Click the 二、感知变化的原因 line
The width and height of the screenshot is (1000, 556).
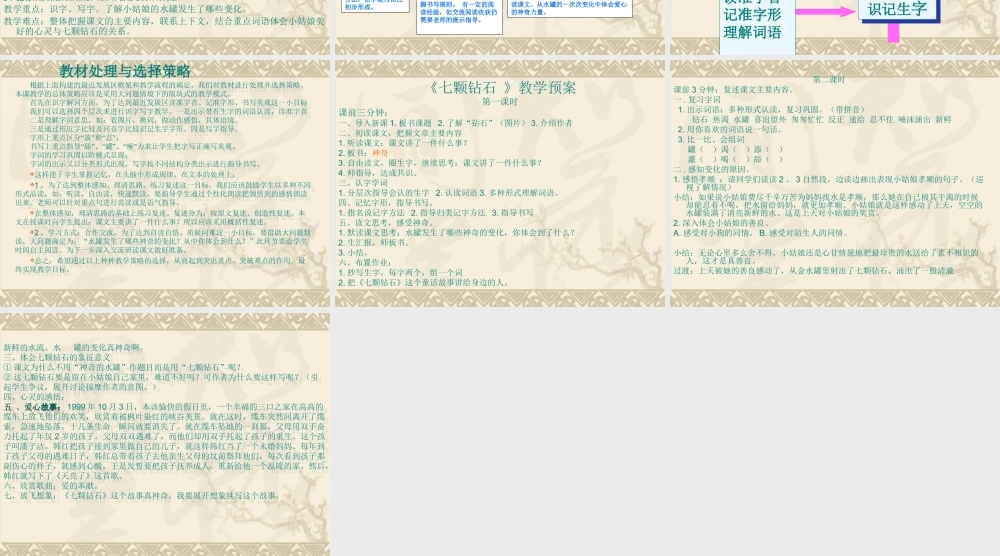[712, 169]
